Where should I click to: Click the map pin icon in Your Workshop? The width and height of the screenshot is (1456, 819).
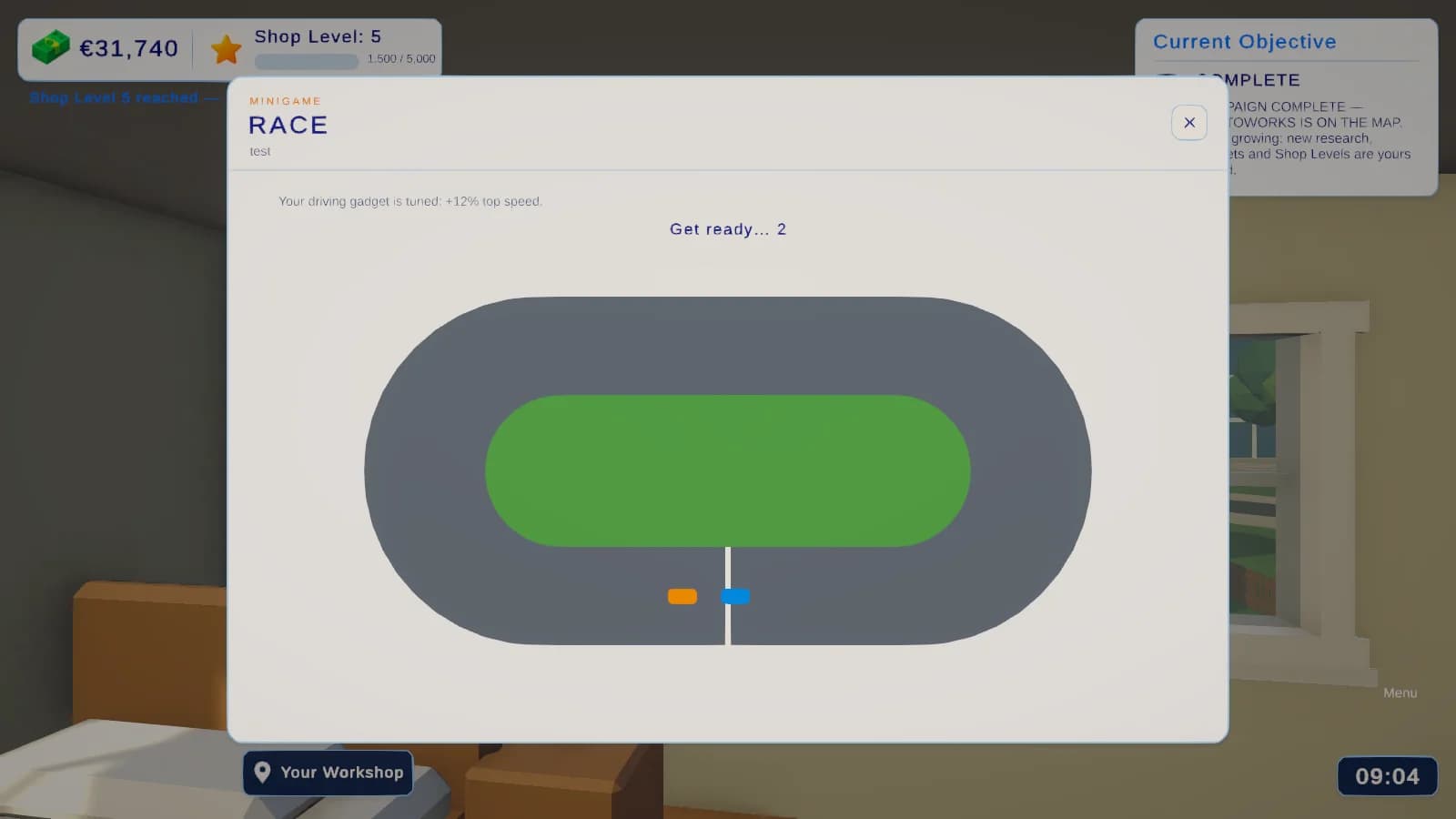click(262, 773)
